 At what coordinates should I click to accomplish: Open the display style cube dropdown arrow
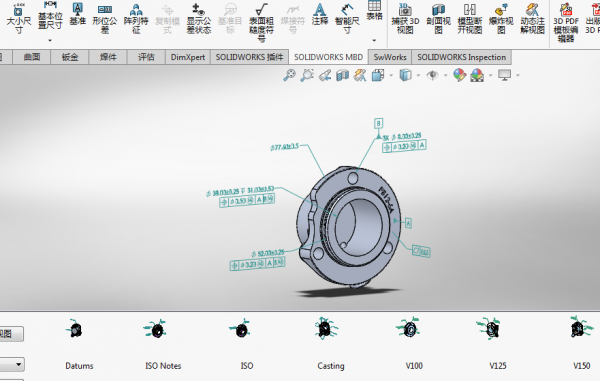point(418,75)
